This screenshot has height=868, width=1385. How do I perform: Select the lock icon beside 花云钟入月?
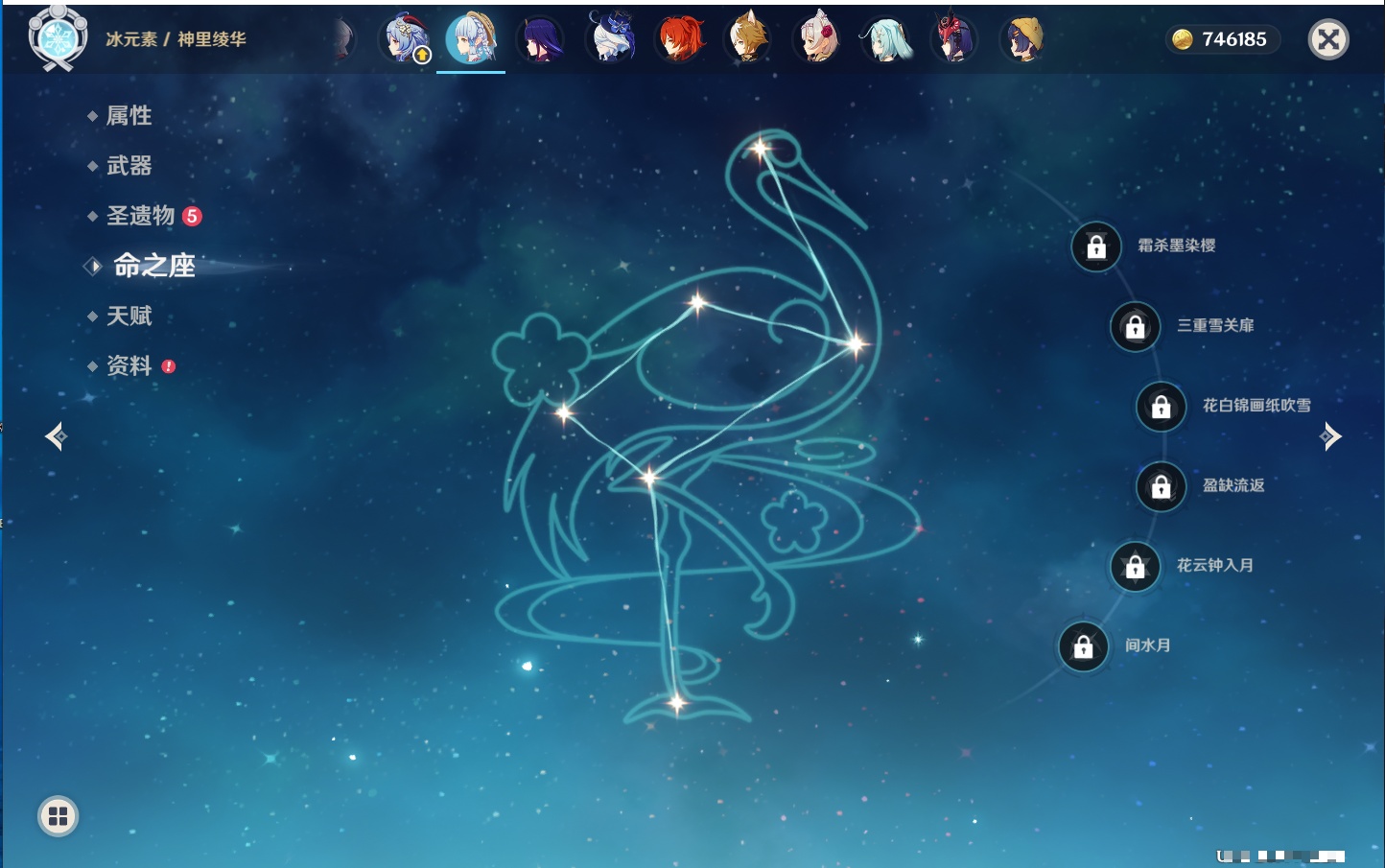[x=1136, y=567]
